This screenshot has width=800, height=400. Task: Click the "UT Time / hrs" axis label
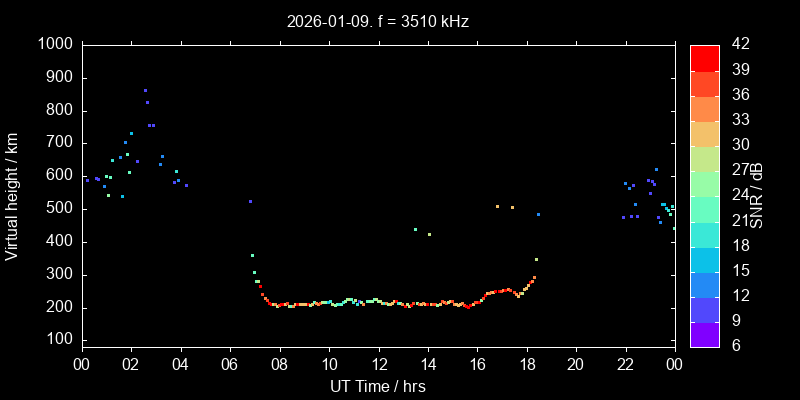tap(377, 386)
